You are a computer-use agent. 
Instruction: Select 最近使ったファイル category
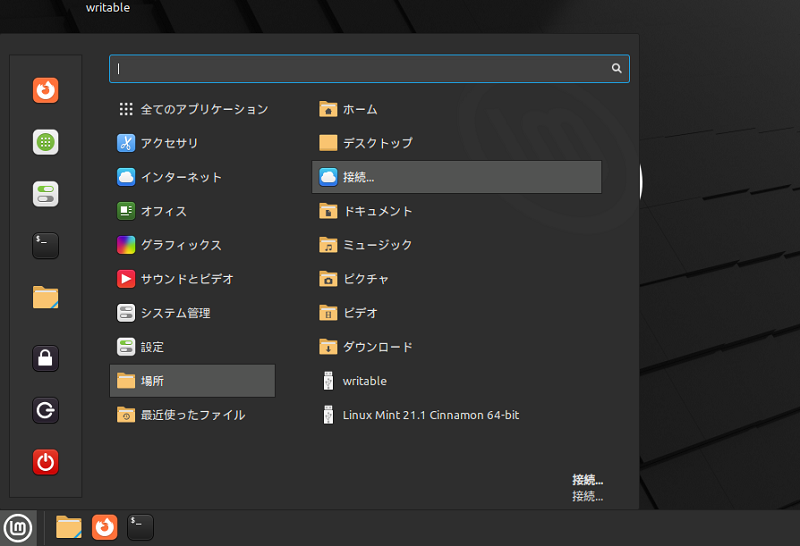192,415
